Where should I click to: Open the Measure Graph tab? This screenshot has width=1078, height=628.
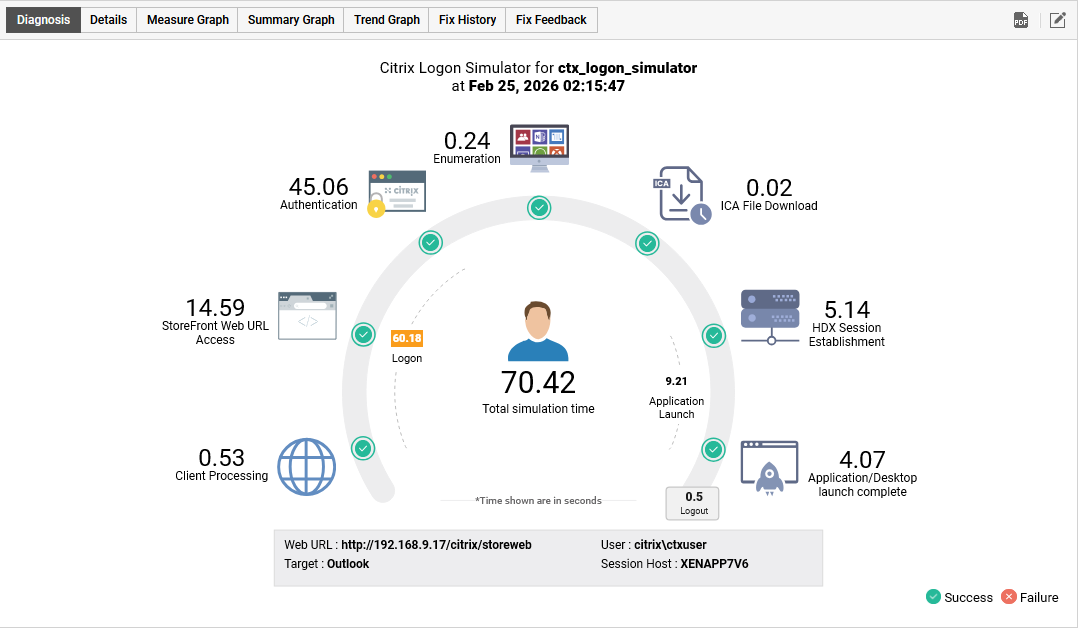pyautogui.click(x=188, y=20)
